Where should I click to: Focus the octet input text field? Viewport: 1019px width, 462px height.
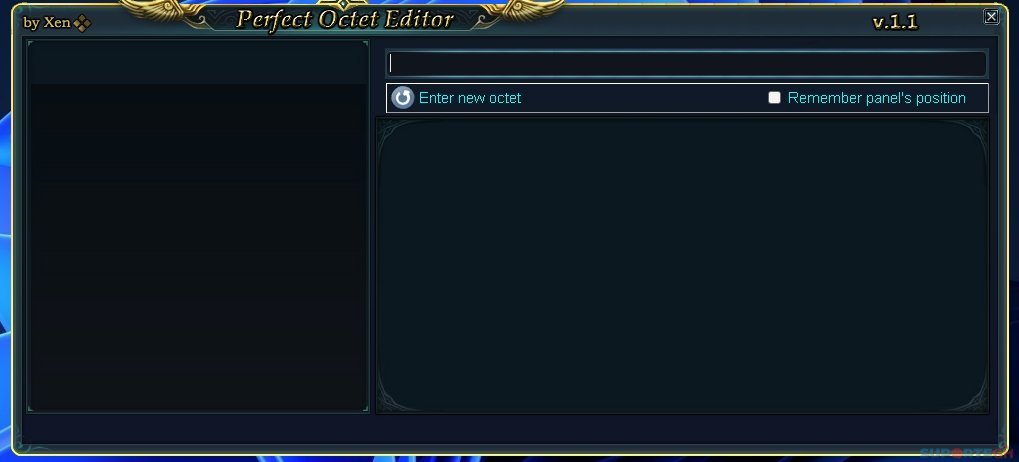[x=686, y=64]
